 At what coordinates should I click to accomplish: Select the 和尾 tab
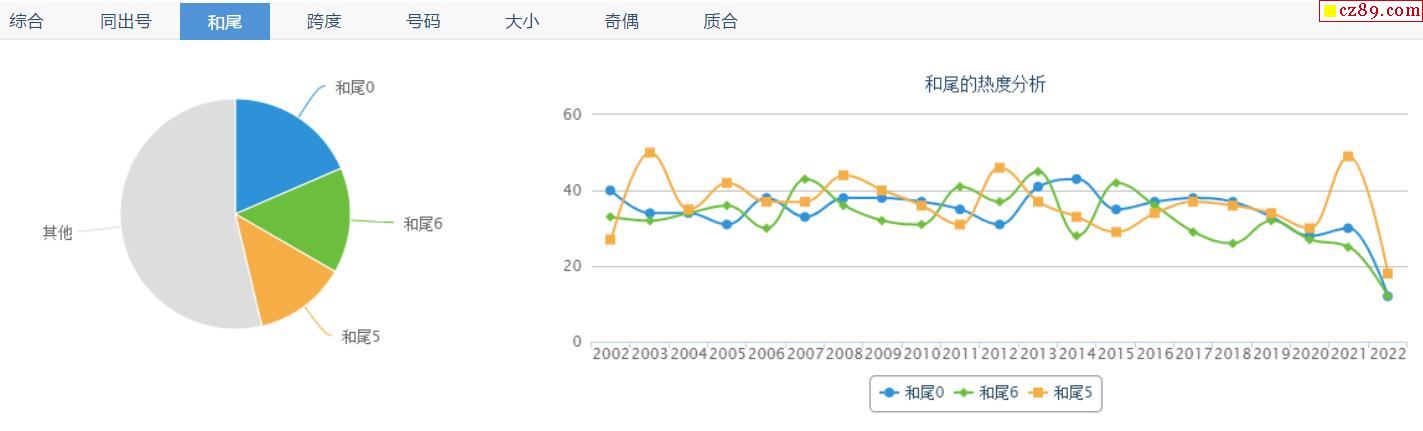coord(224,21)
